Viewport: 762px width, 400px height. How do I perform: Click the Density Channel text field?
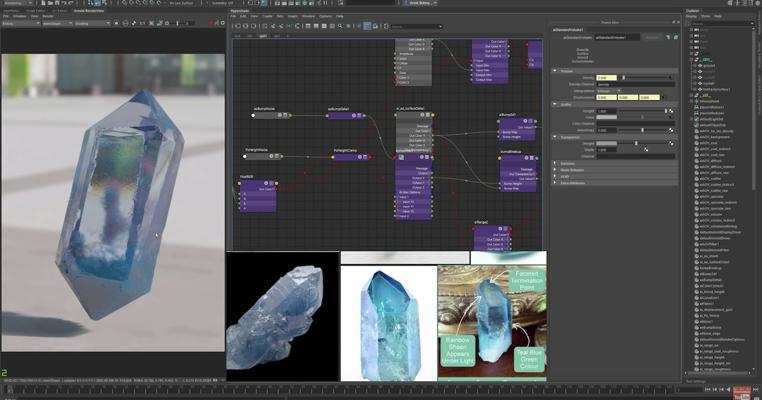pos(635,84)
